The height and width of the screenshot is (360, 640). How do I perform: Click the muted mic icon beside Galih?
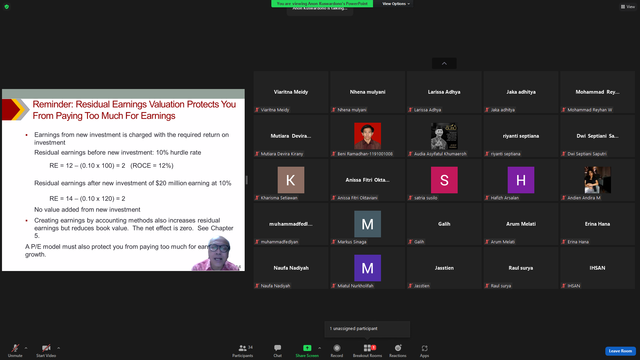(x=411, y=242)
